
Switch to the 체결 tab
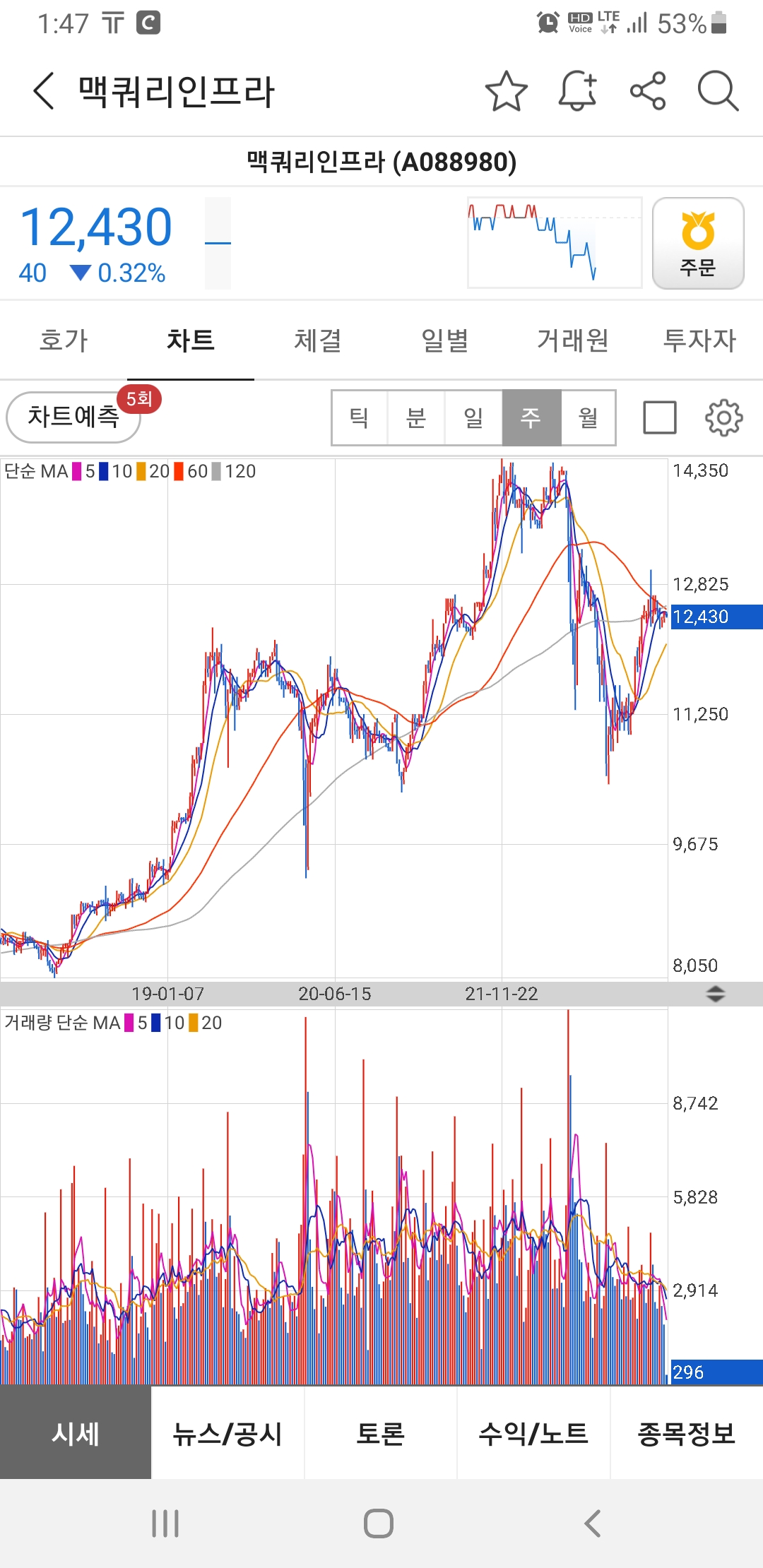[318, 340]
